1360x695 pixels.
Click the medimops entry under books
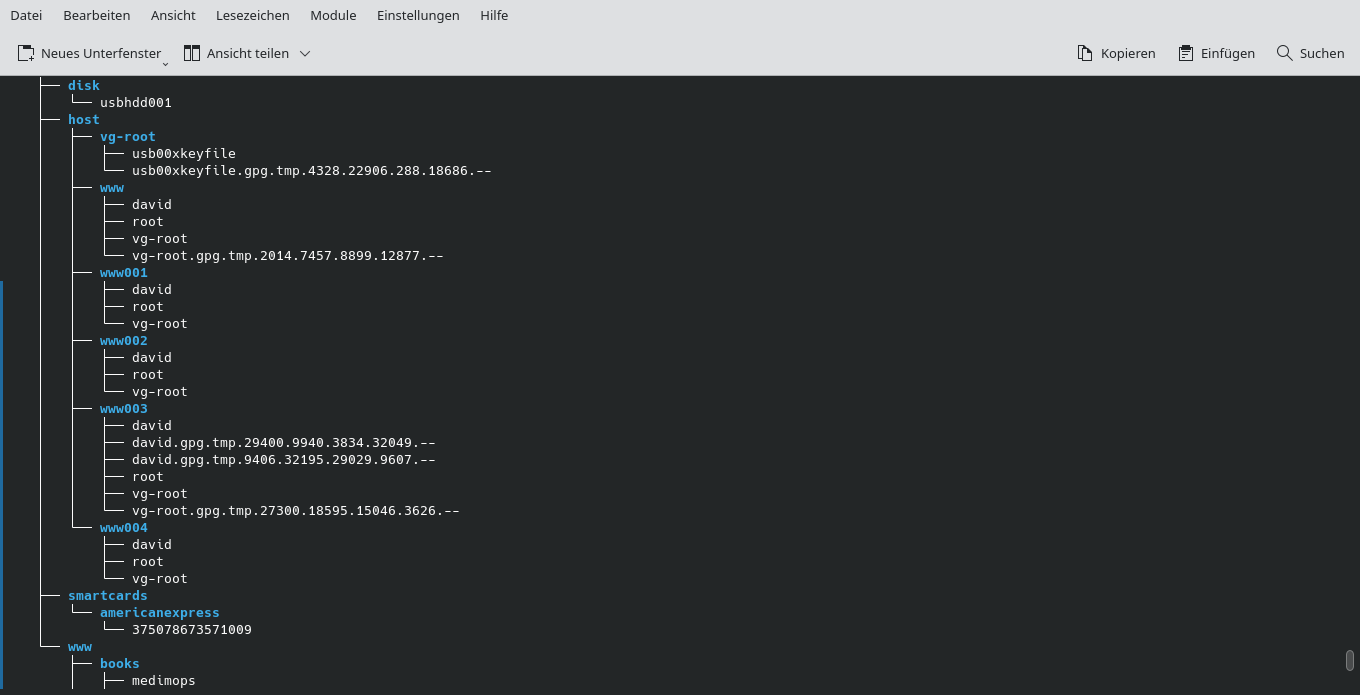point(164,680)
